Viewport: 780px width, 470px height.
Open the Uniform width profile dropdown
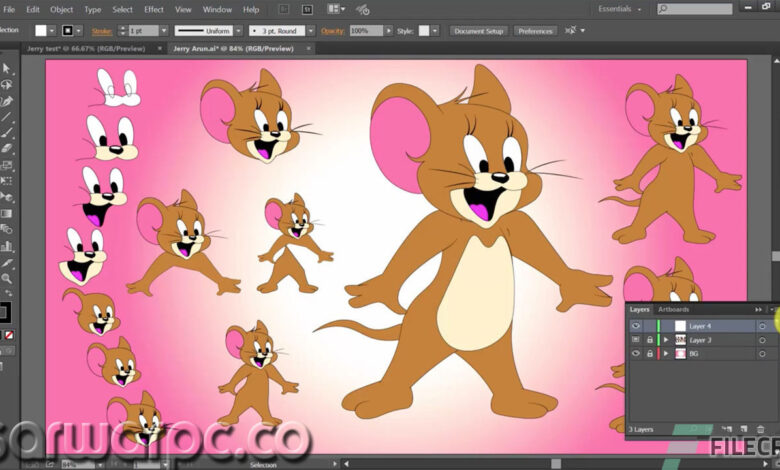(238, 30)
